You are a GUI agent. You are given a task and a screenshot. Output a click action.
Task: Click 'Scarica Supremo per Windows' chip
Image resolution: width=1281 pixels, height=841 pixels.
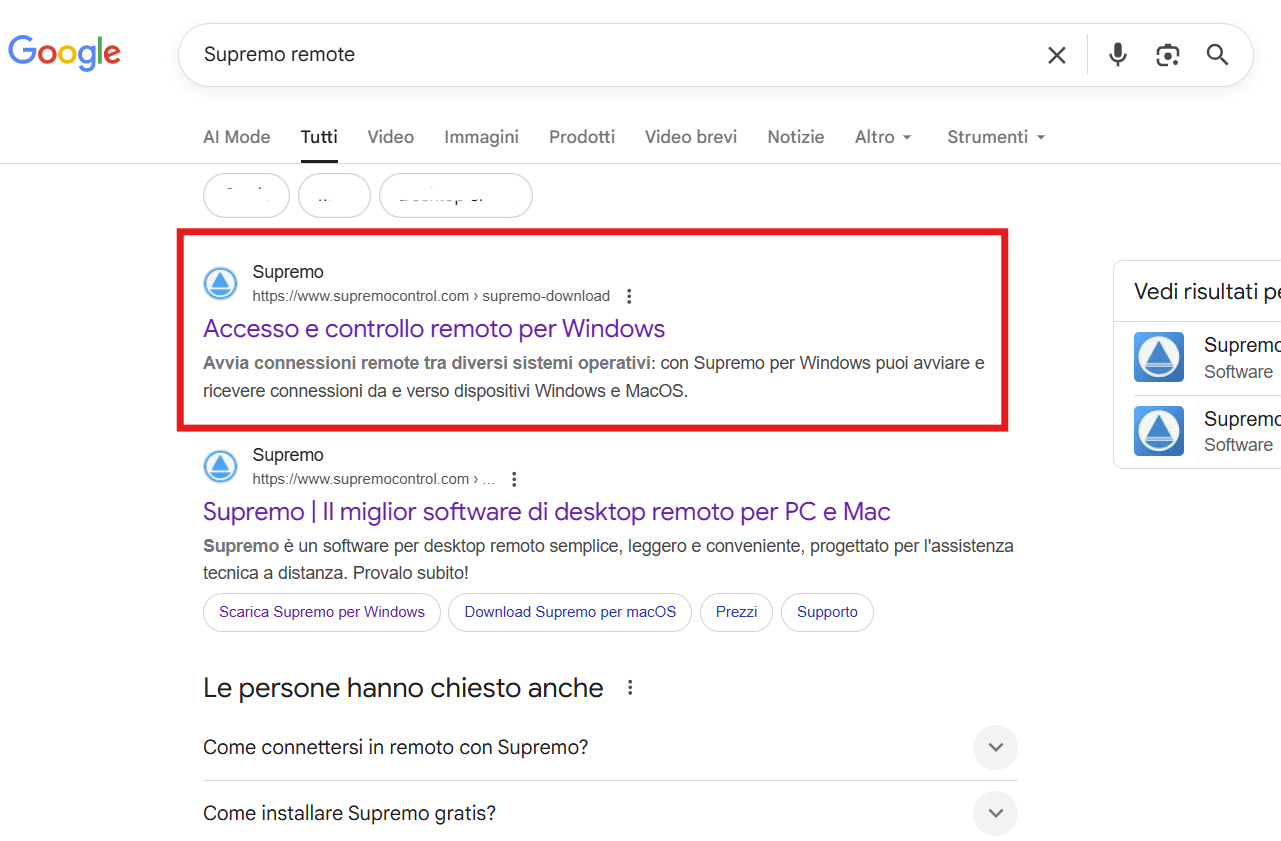tap(322, 612)
